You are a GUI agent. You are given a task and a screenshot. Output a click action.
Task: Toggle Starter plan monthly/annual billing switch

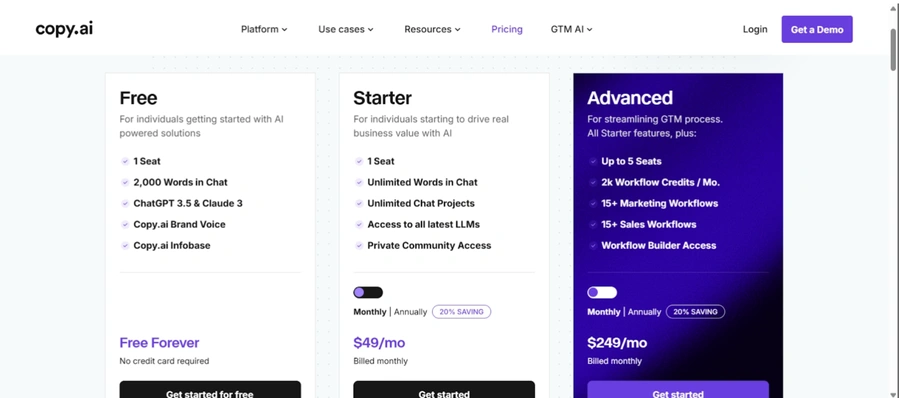pos(368,292)
